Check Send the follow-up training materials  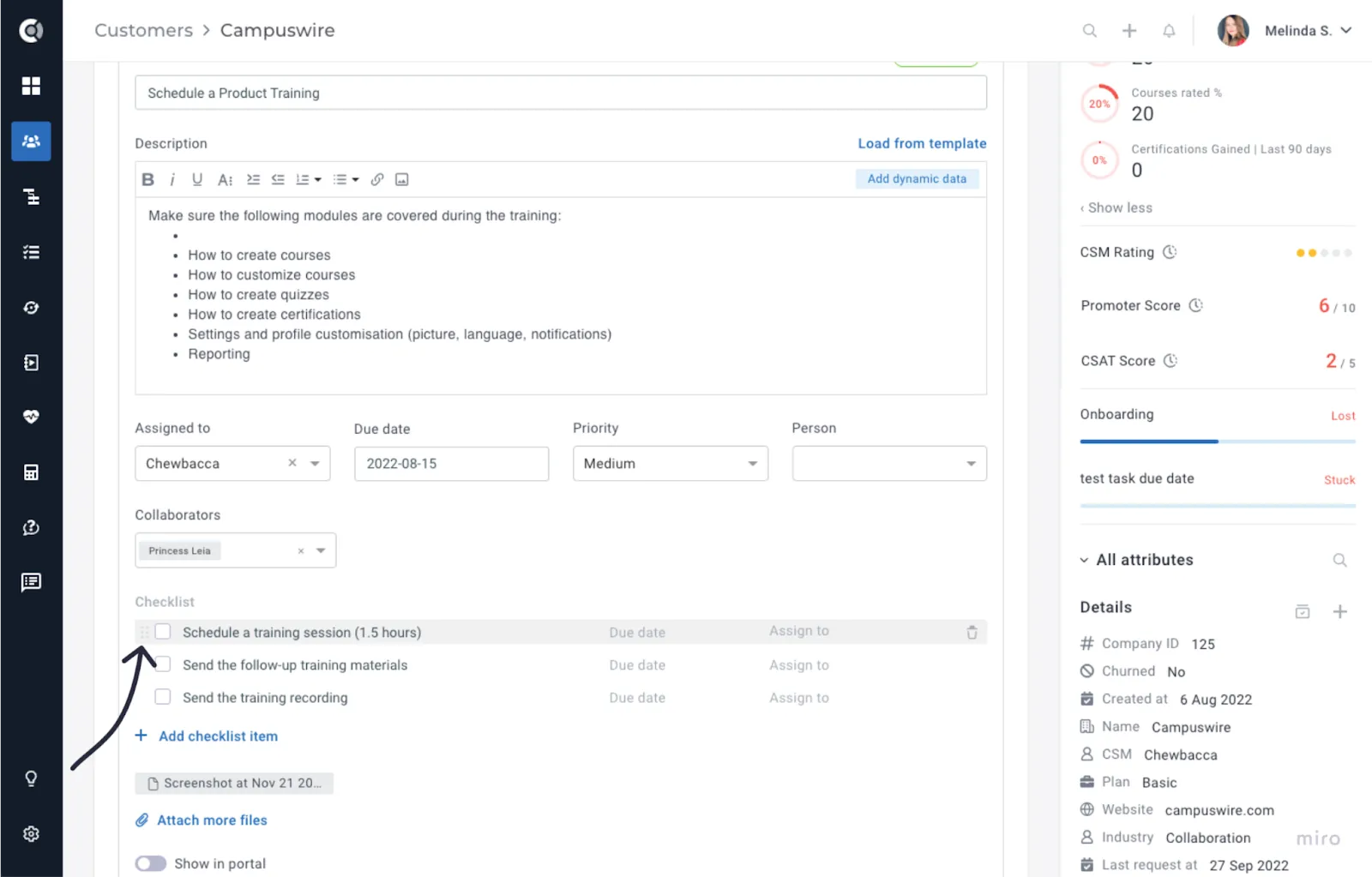(x=163, y=664)
